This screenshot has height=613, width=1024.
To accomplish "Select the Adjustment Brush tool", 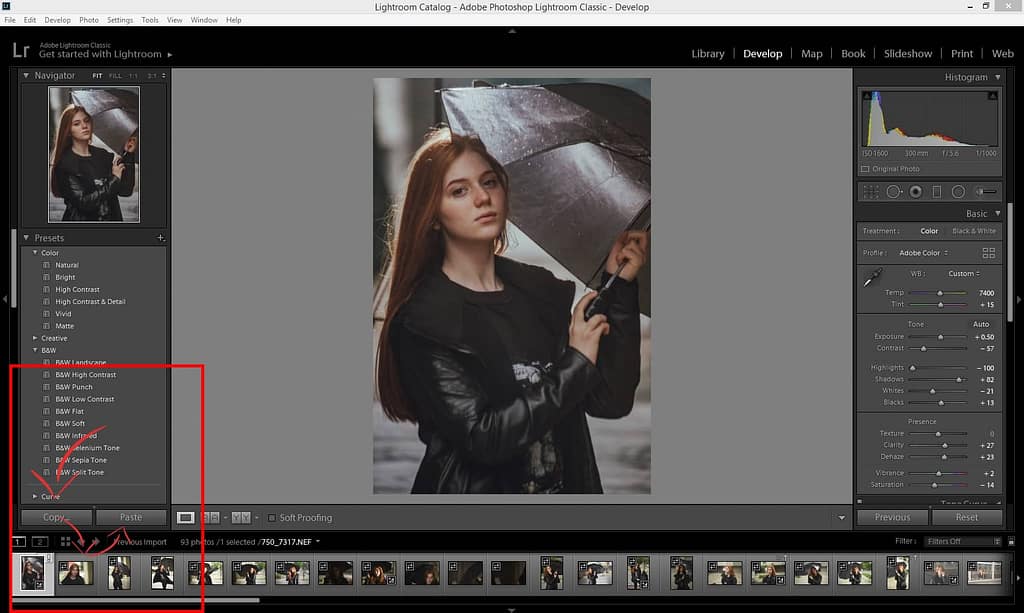I will [985, 192].
